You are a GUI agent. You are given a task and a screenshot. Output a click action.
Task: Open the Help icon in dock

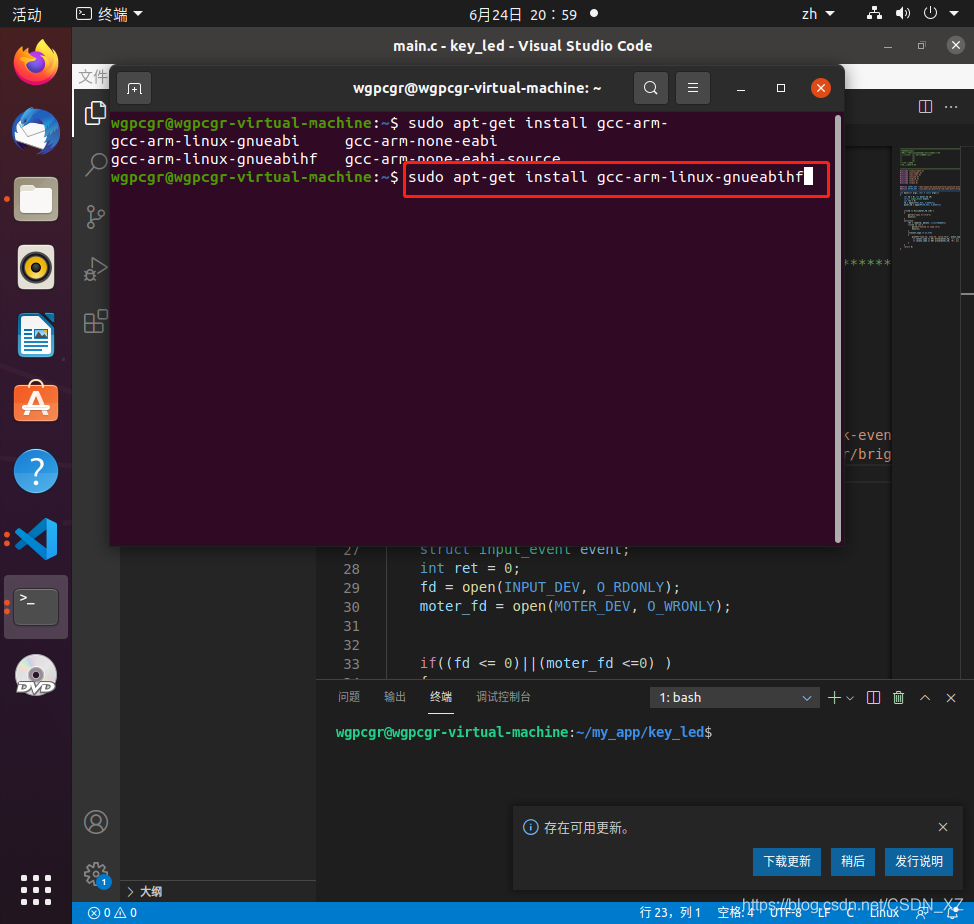(36, 471)
